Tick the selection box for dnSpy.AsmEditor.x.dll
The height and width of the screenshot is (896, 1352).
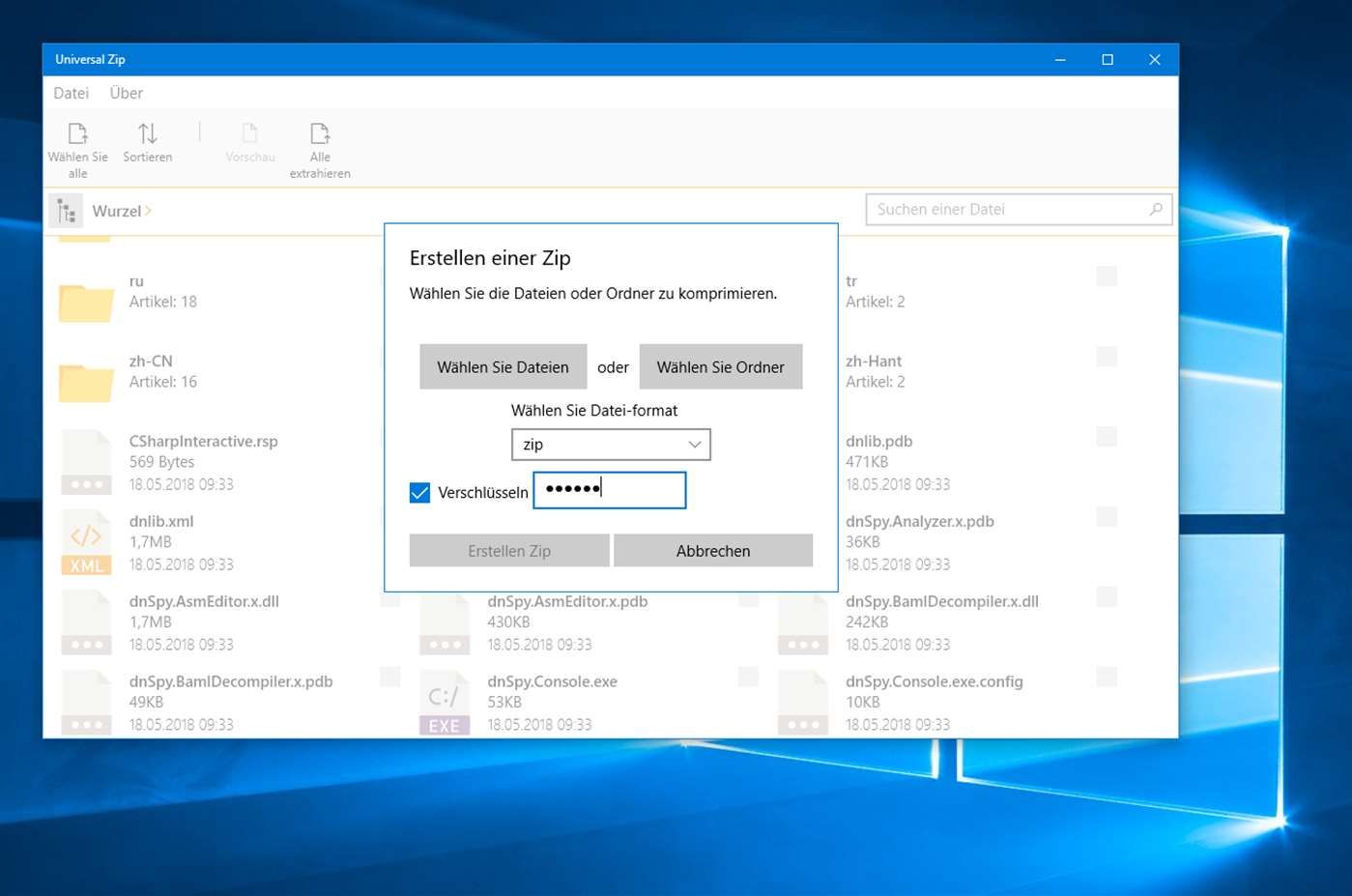pos(390,599)
